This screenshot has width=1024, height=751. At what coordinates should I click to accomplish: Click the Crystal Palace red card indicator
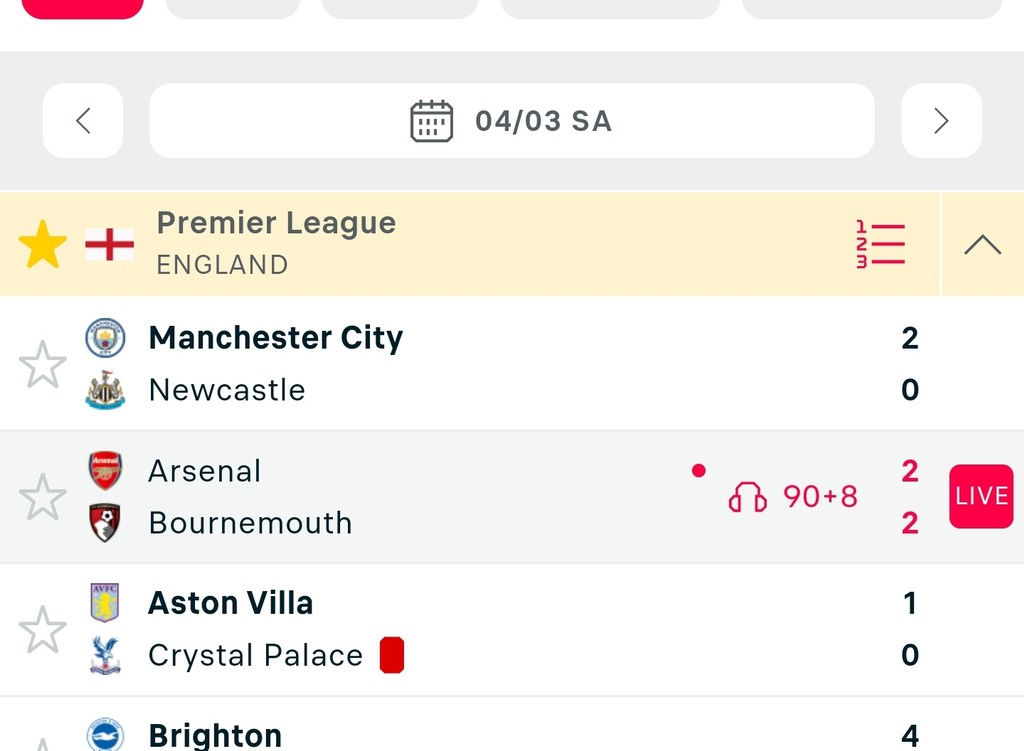[392, 655]
